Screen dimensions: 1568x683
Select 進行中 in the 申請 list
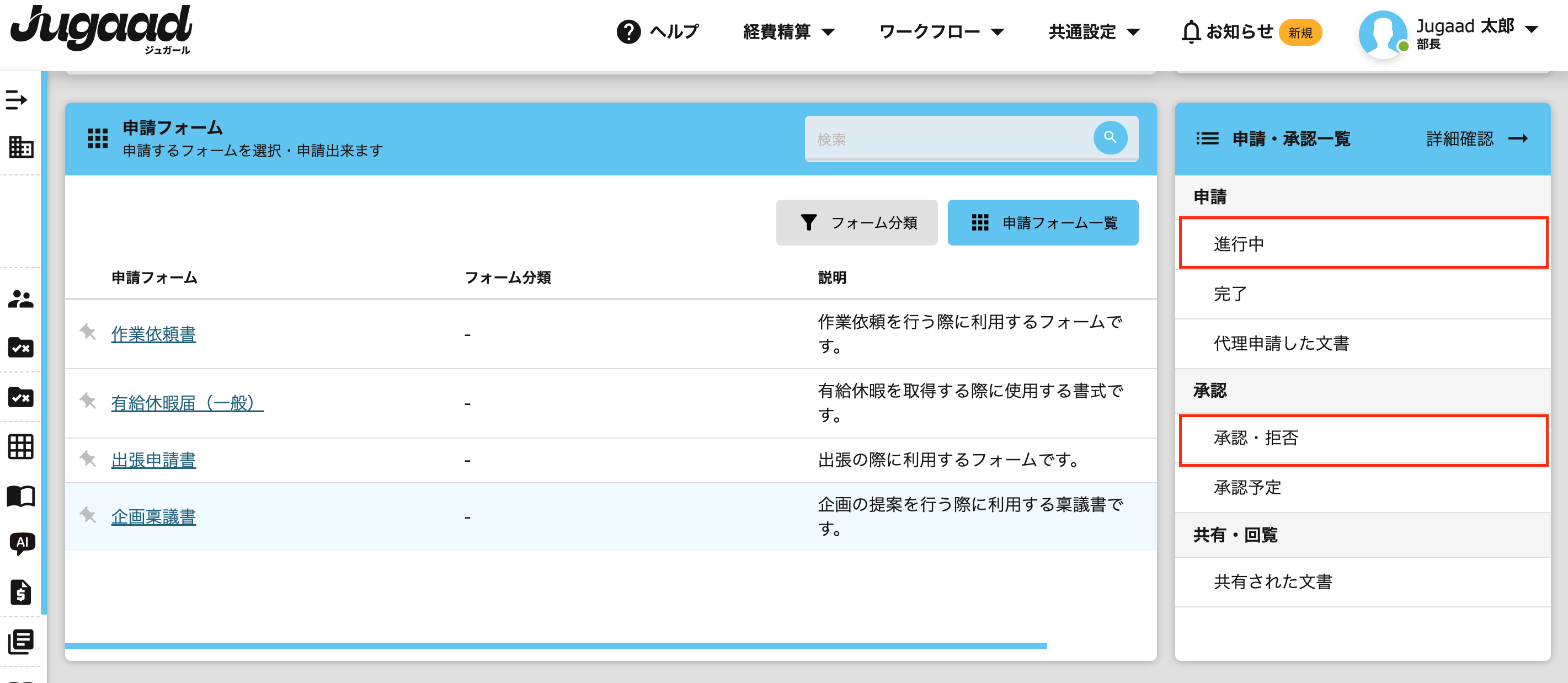tap(1362, 243)
